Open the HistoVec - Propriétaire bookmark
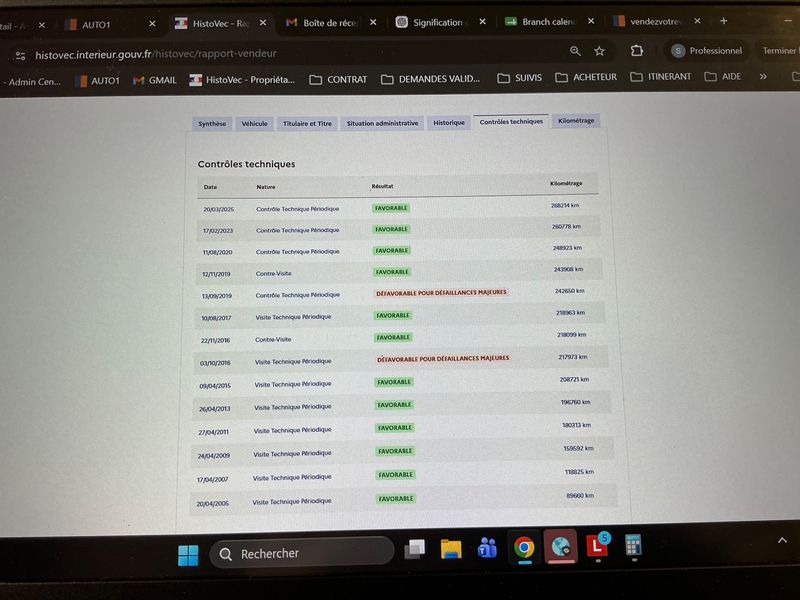Screen dimensions: 800x600 242,80
